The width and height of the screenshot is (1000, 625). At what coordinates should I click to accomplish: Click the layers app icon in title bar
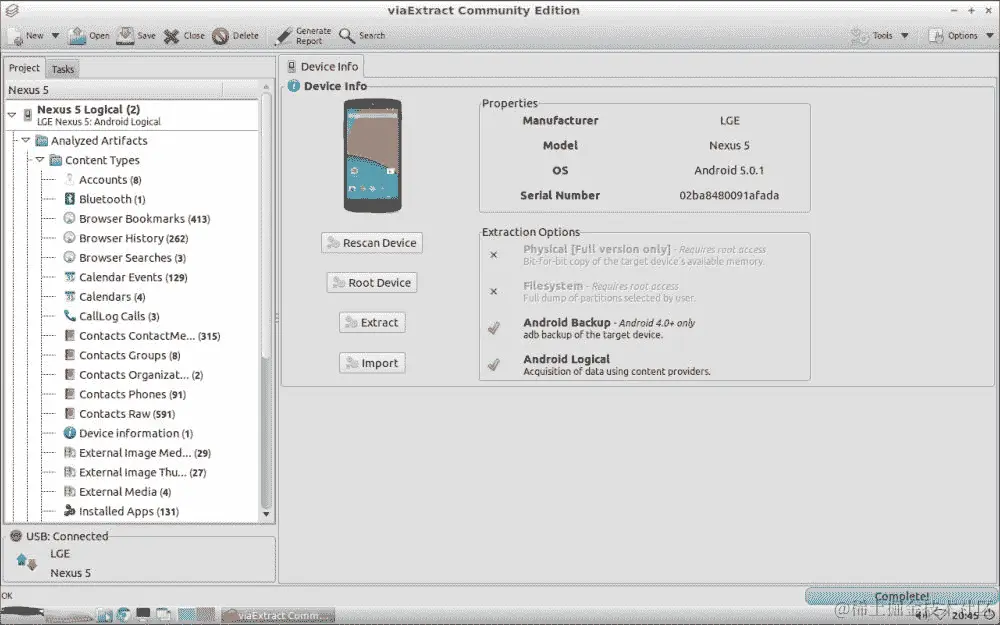[11, 10]
